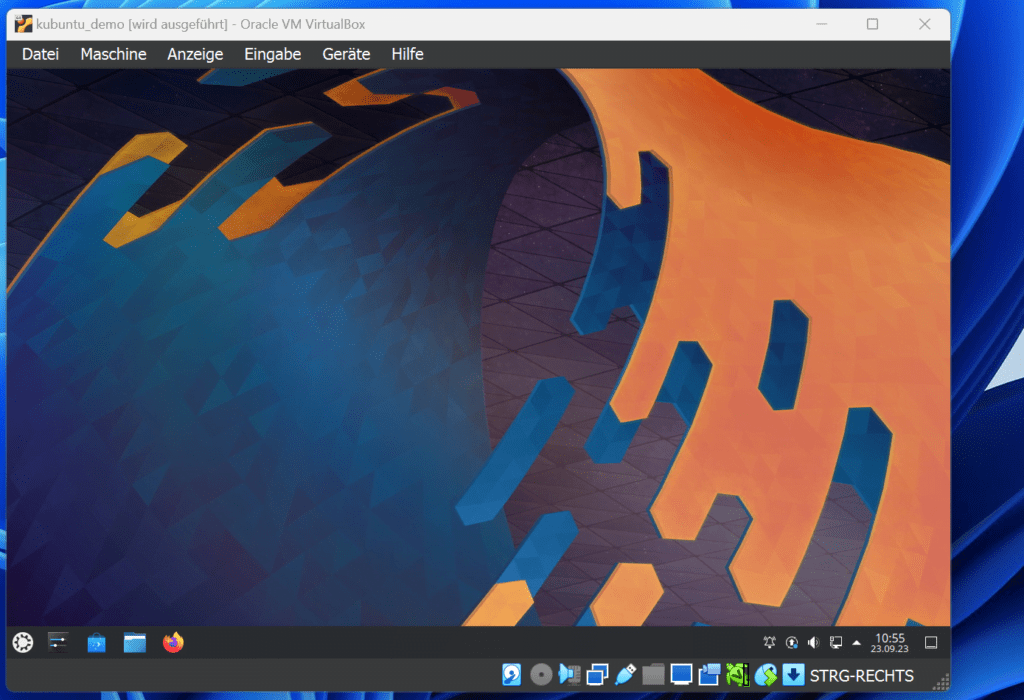Click the mouse integration status icon

[x=765, y=675]
